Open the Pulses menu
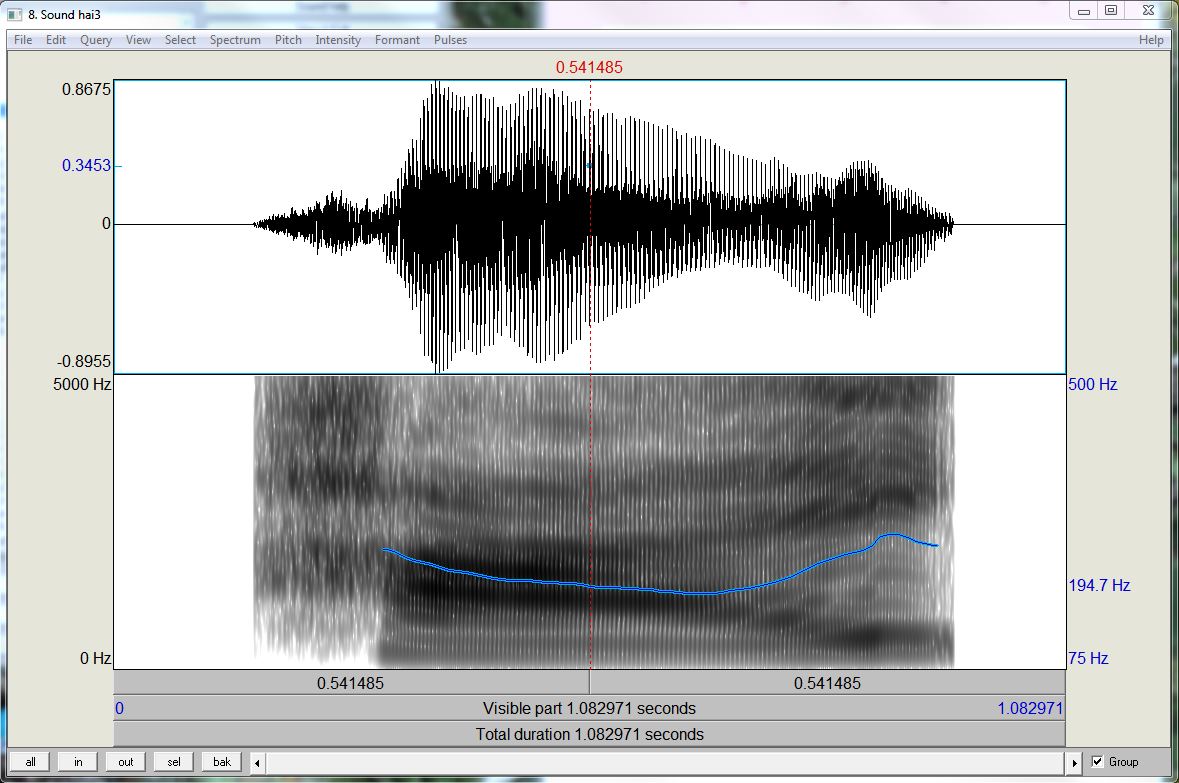1179x783 pixels. 450,40
